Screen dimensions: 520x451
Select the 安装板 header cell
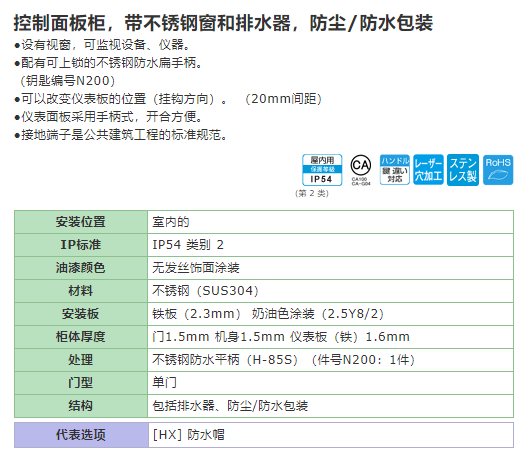(x=81, y=314)
